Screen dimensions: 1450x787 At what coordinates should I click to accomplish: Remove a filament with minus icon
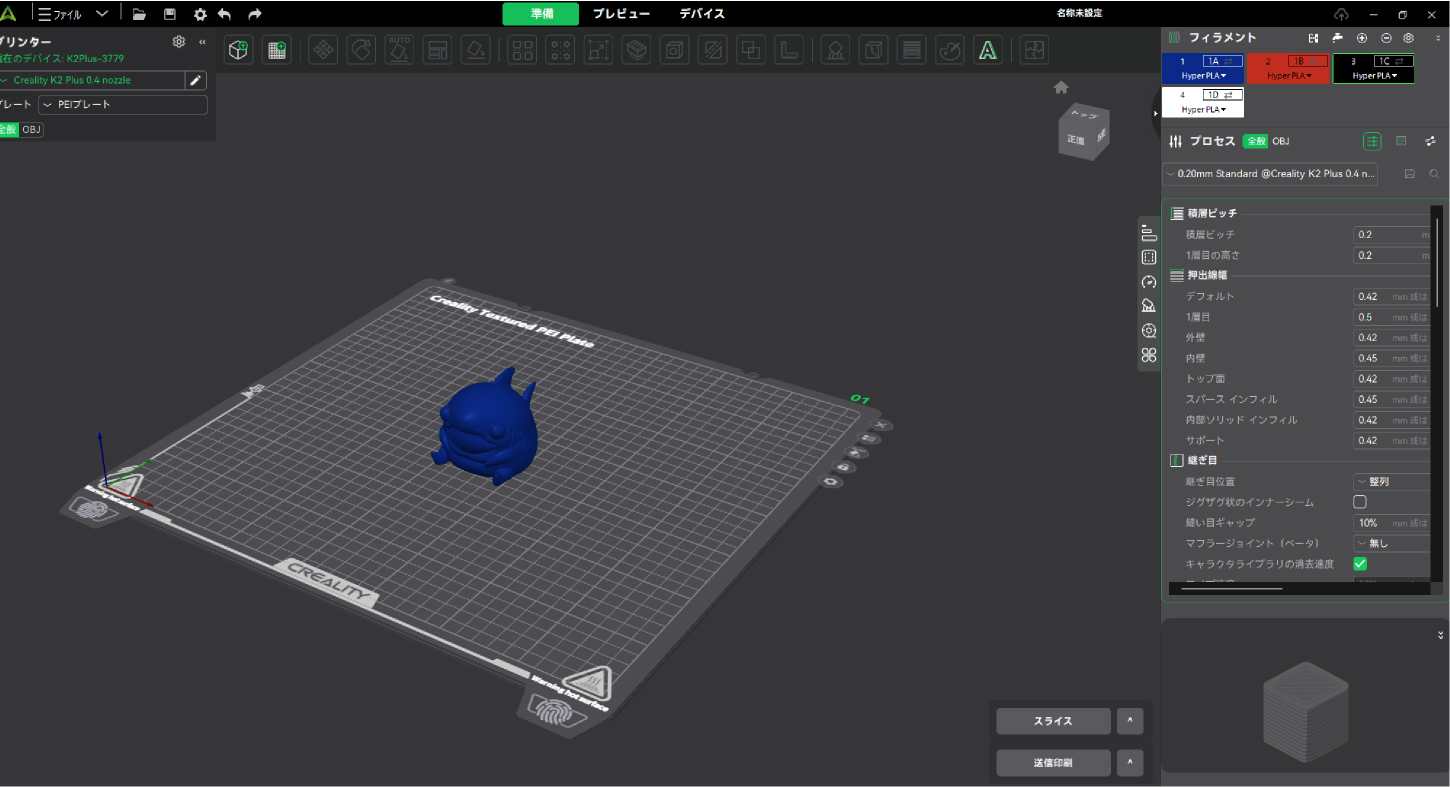pos(1386,38)
